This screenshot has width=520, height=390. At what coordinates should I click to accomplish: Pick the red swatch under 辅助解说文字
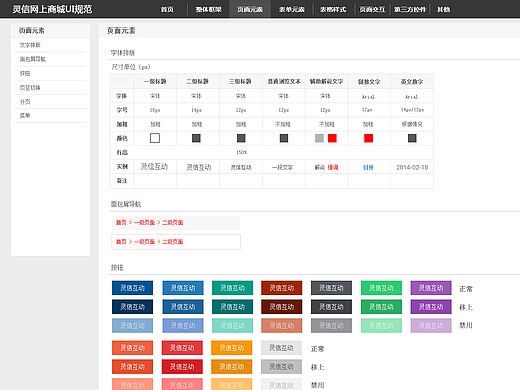pyautogui.click(x=332, y=138)
